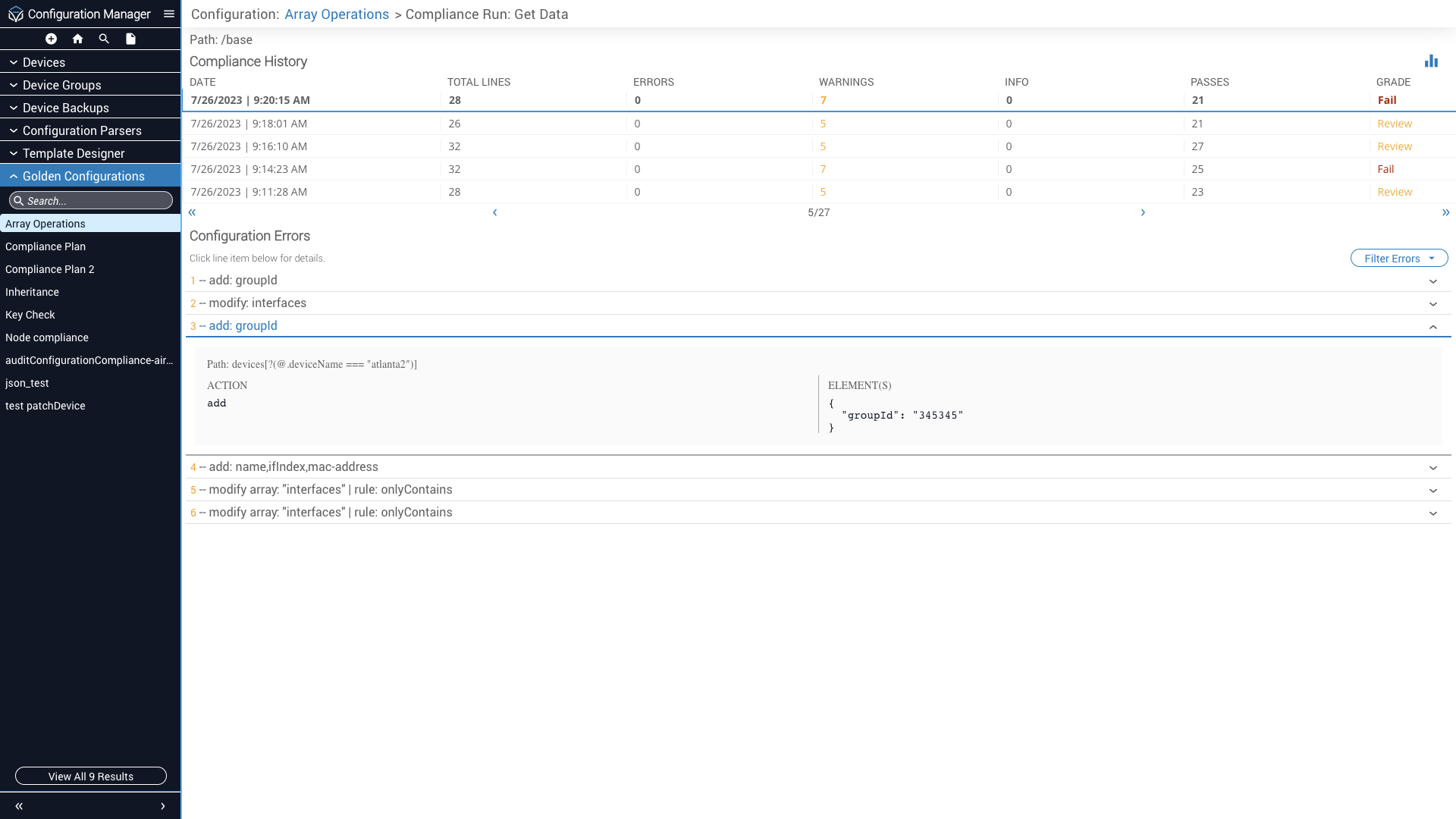Go to the next compliance history page
This screenshot has height=819, width=1456.
coord(1143,212)
